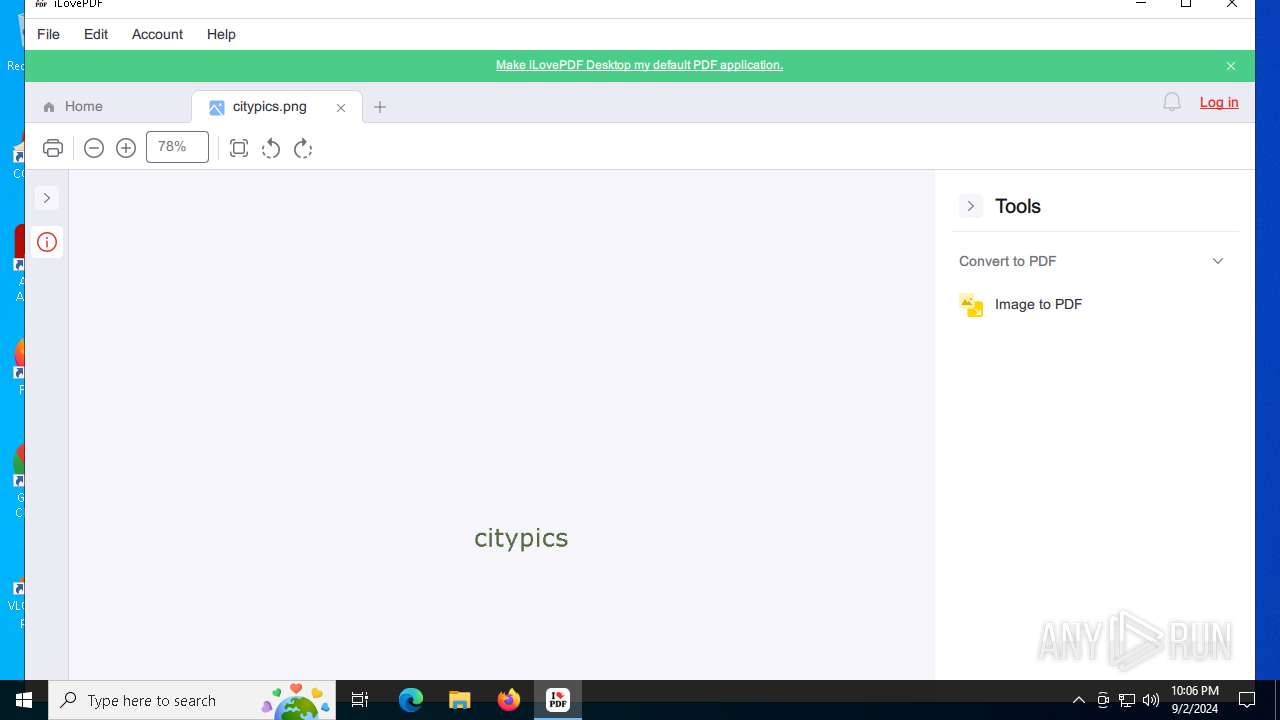Collapse Convert to PDF section
Screen dimensions: 1280x720
(1218, 261)
